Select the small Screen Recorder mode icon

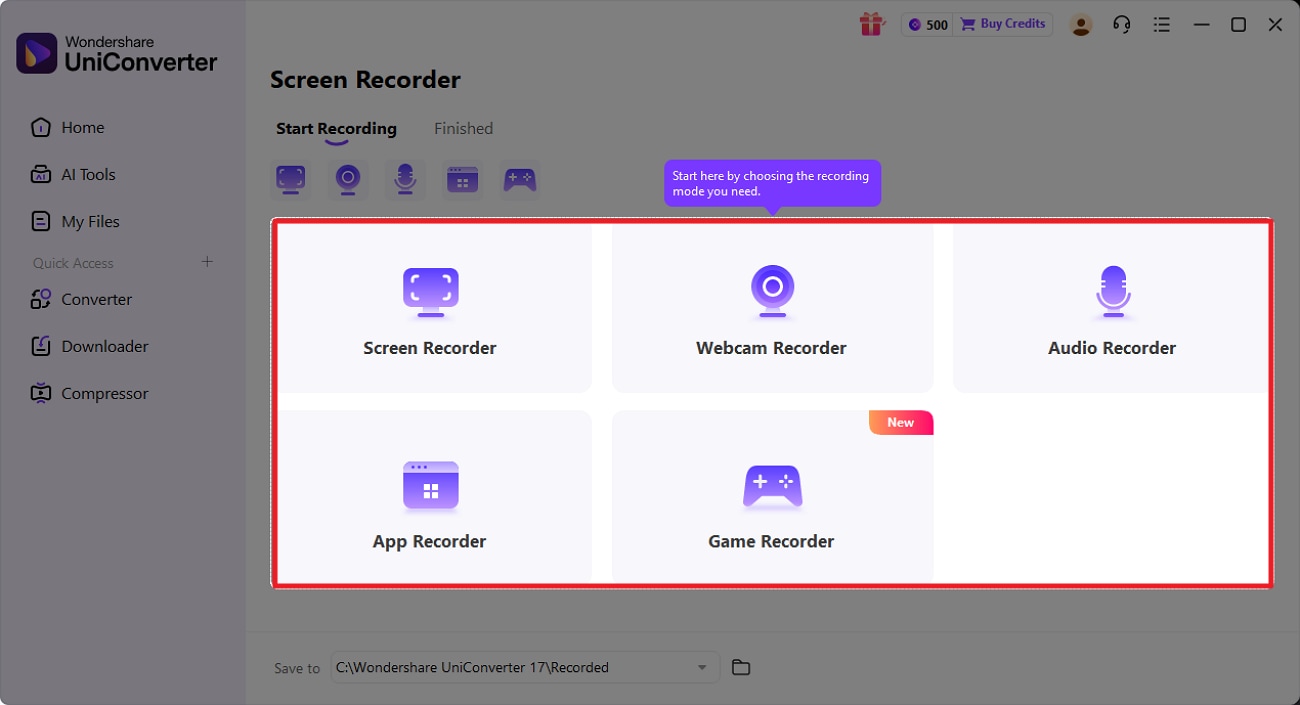[x=290, y=180]
